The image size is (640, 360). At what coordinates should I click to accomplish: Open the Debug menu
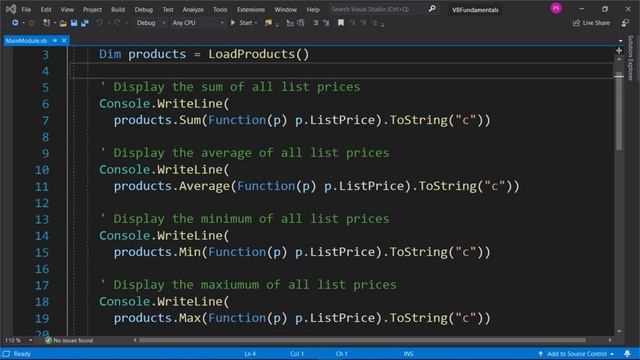coord(143,9)
